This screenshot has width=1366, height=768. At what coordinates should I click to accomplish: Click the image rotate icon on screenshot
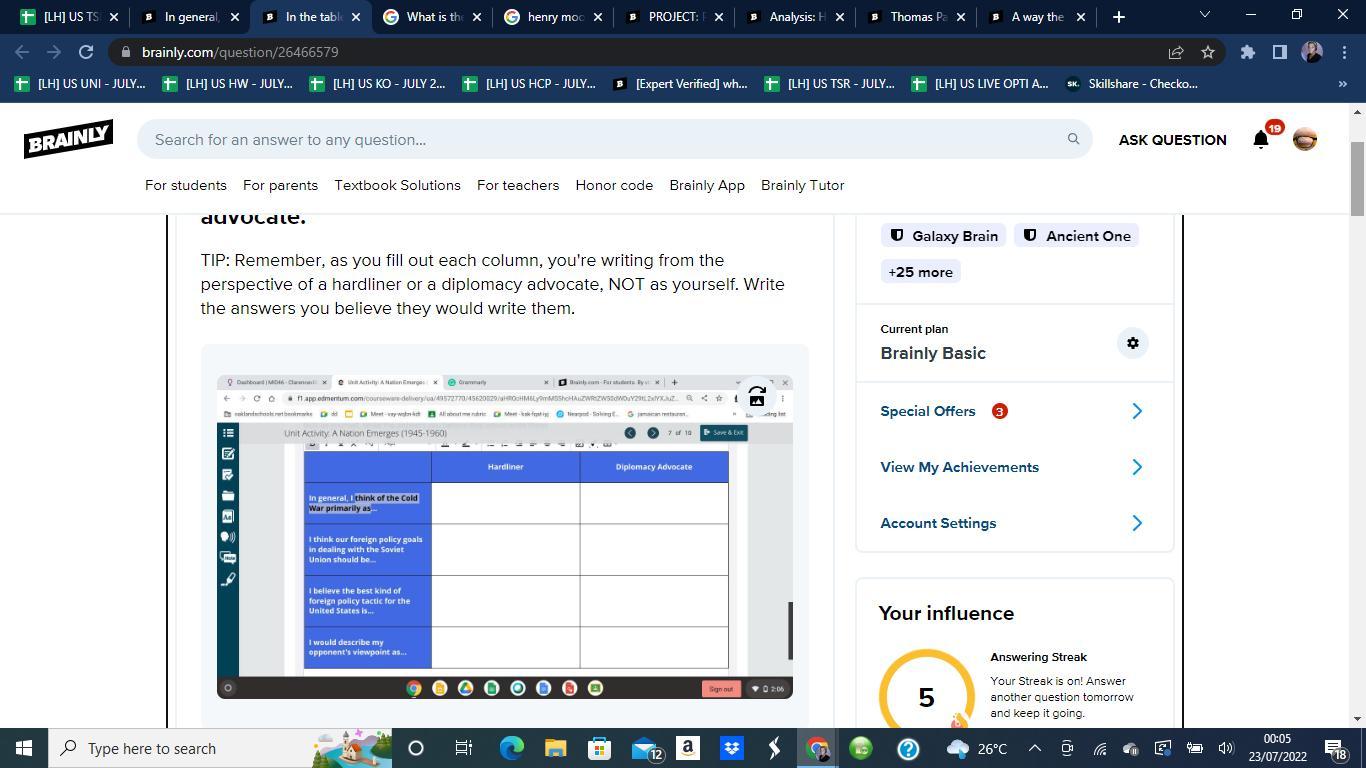point(757,397)
